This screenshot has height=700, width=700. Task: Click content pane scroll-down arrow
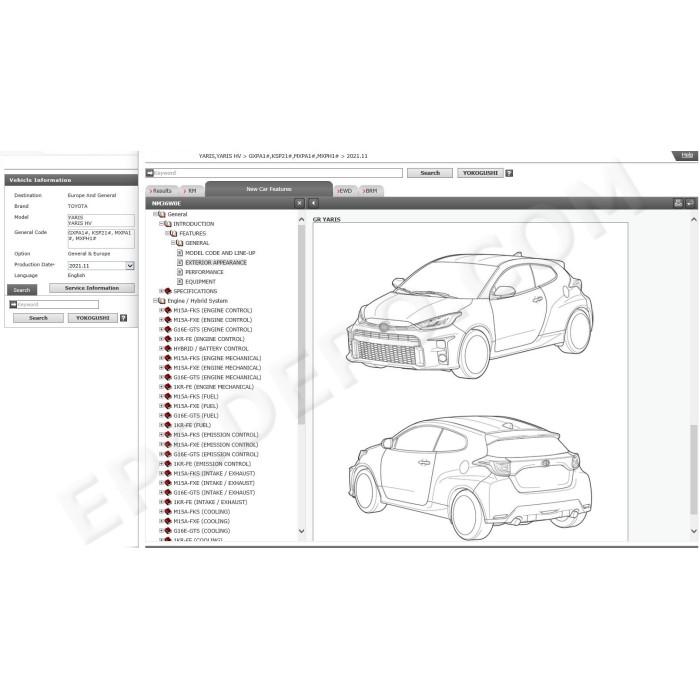point(694,531)
